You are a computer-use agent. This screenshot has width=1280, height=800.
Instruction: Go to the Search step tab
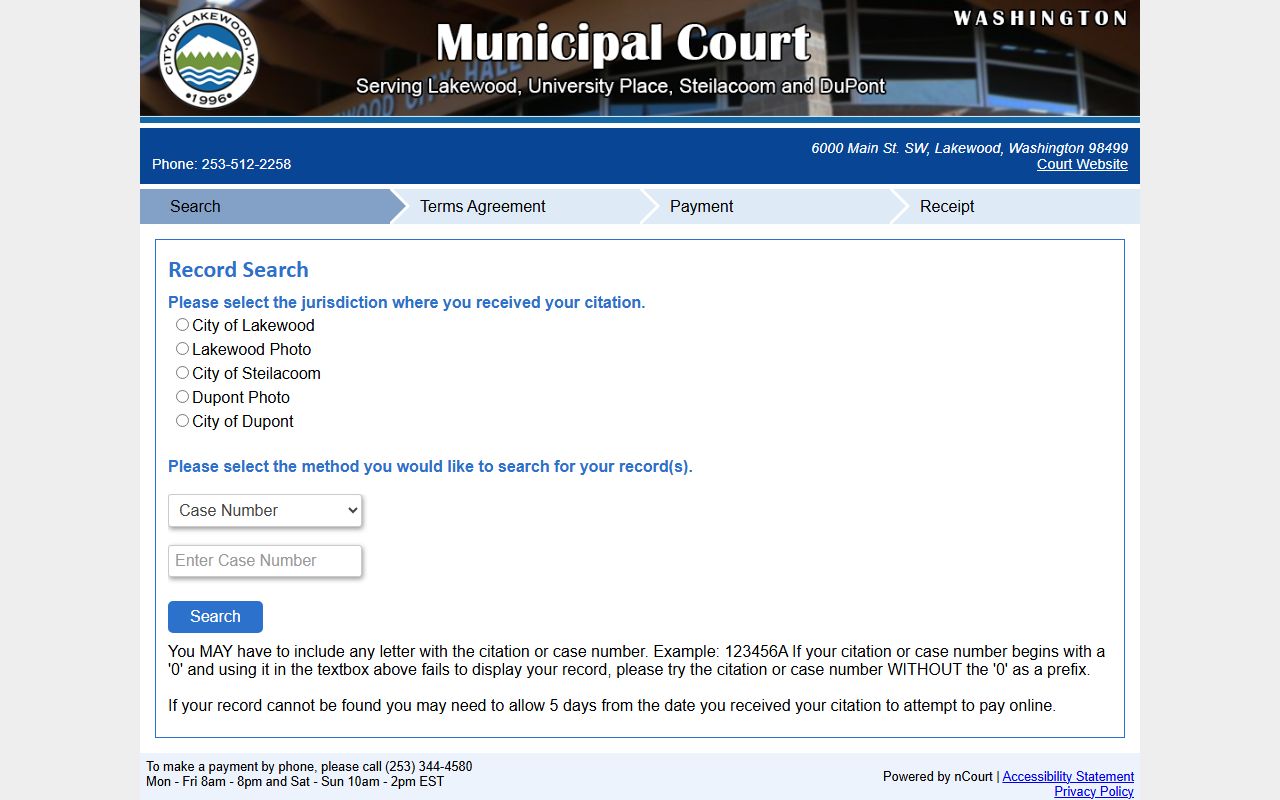tap(265, 206)
